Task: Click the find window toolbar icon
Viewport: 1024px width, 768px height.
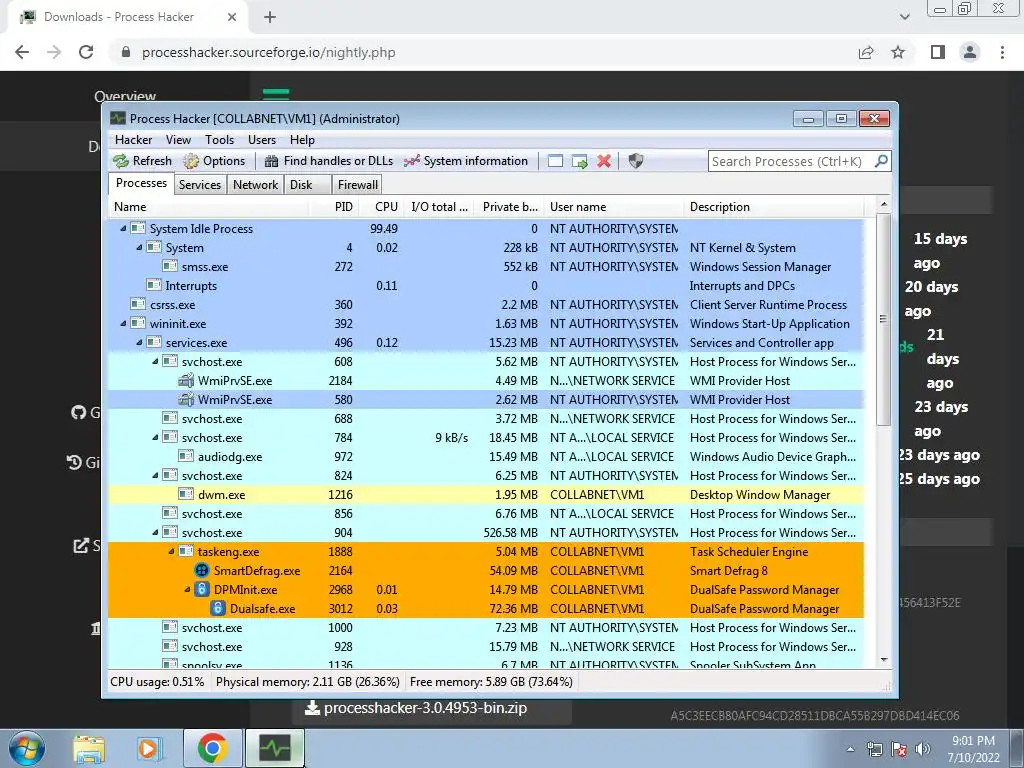Action: pyautogui.click(x=555, y=161)
